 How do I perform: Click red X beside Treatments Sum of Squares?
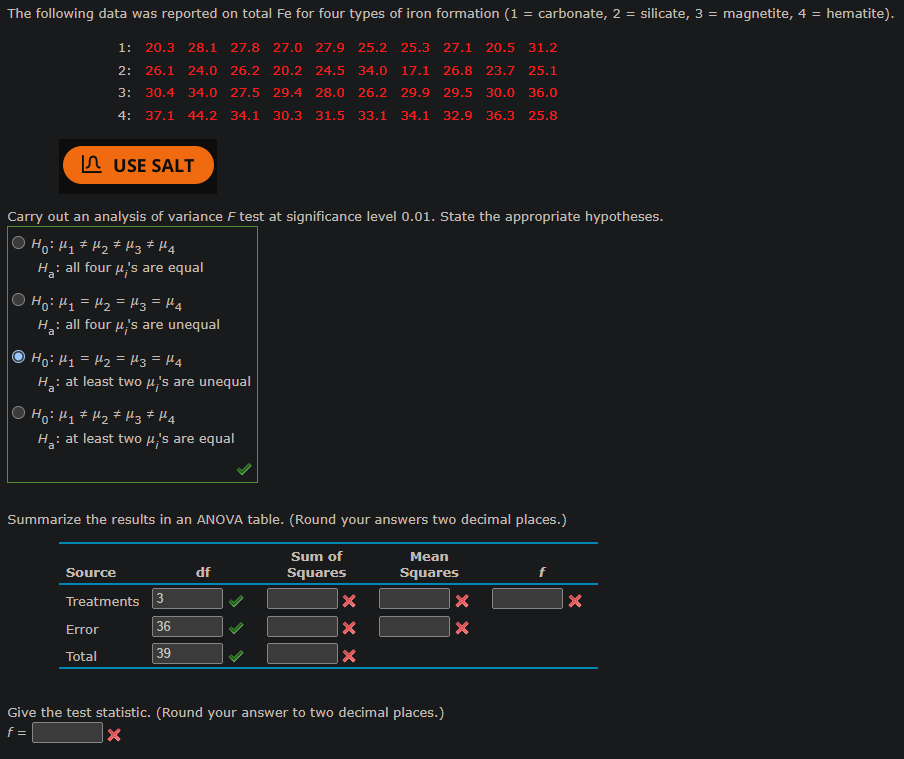point(349,601)
